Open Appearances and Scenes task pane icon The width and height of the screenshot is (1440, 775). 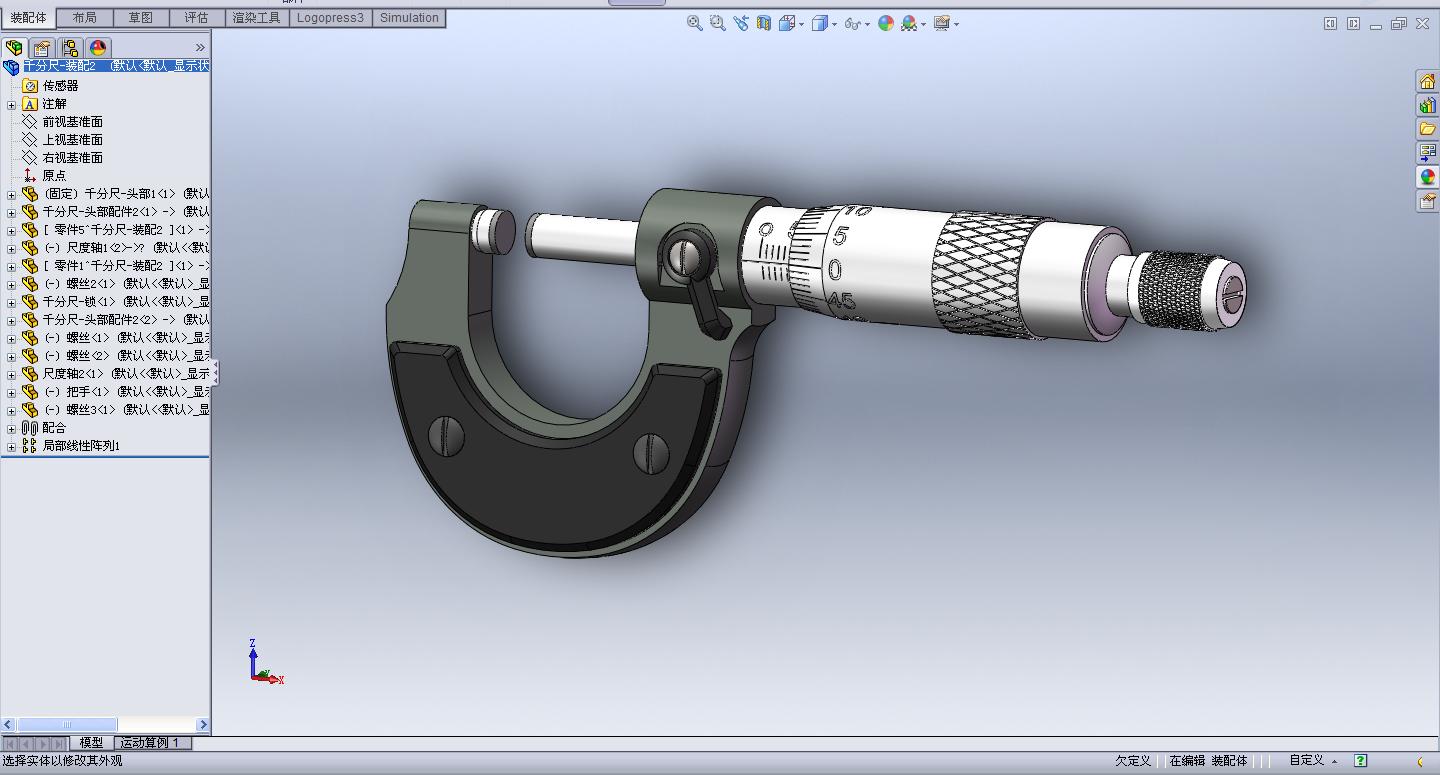[x=1427, y=177]
